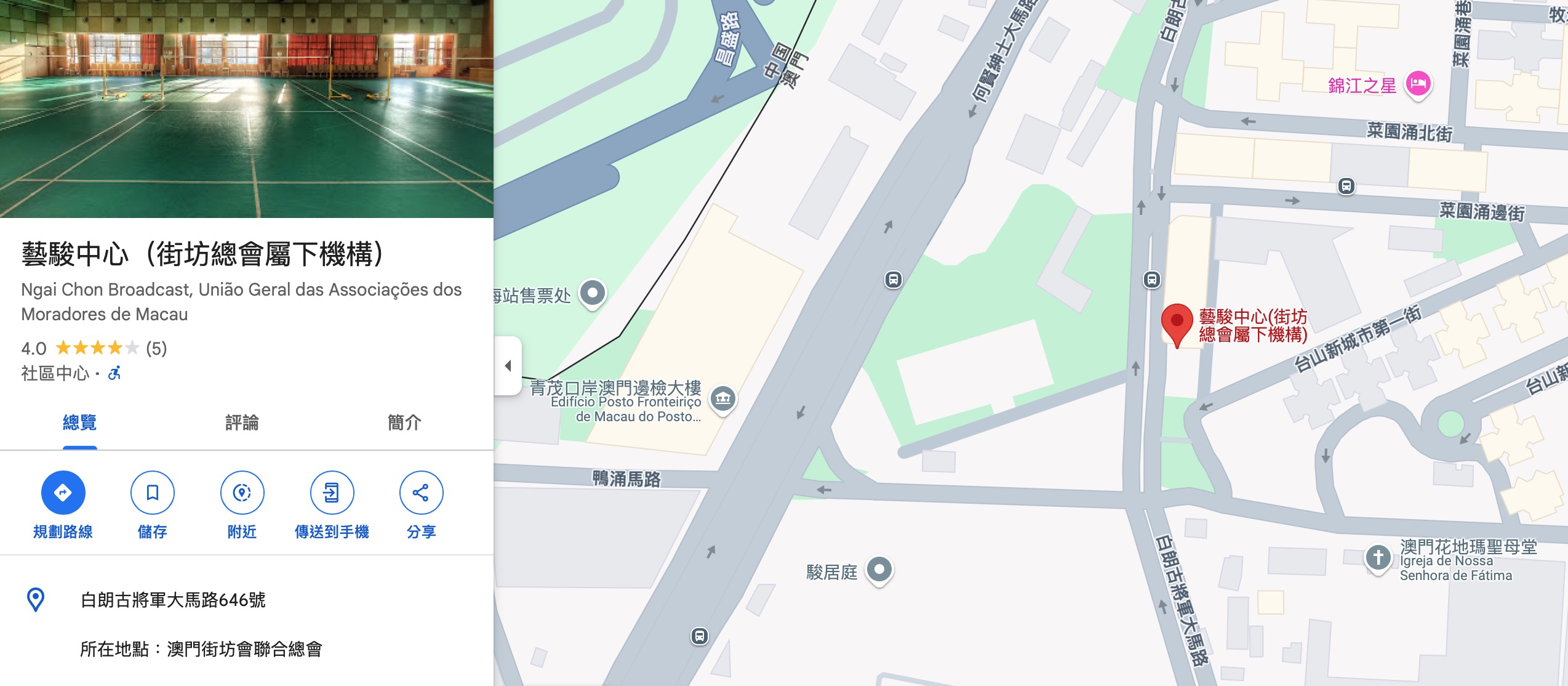Open the 青茂口岸澳門邊檢大樓 building marker
Screen dimensions: 1568x686
tap(723, 399)
